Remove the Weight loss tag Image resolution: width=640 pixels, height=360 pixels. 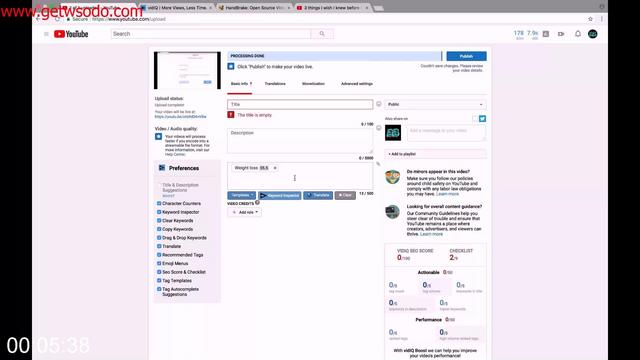click(x=275, y=168)
